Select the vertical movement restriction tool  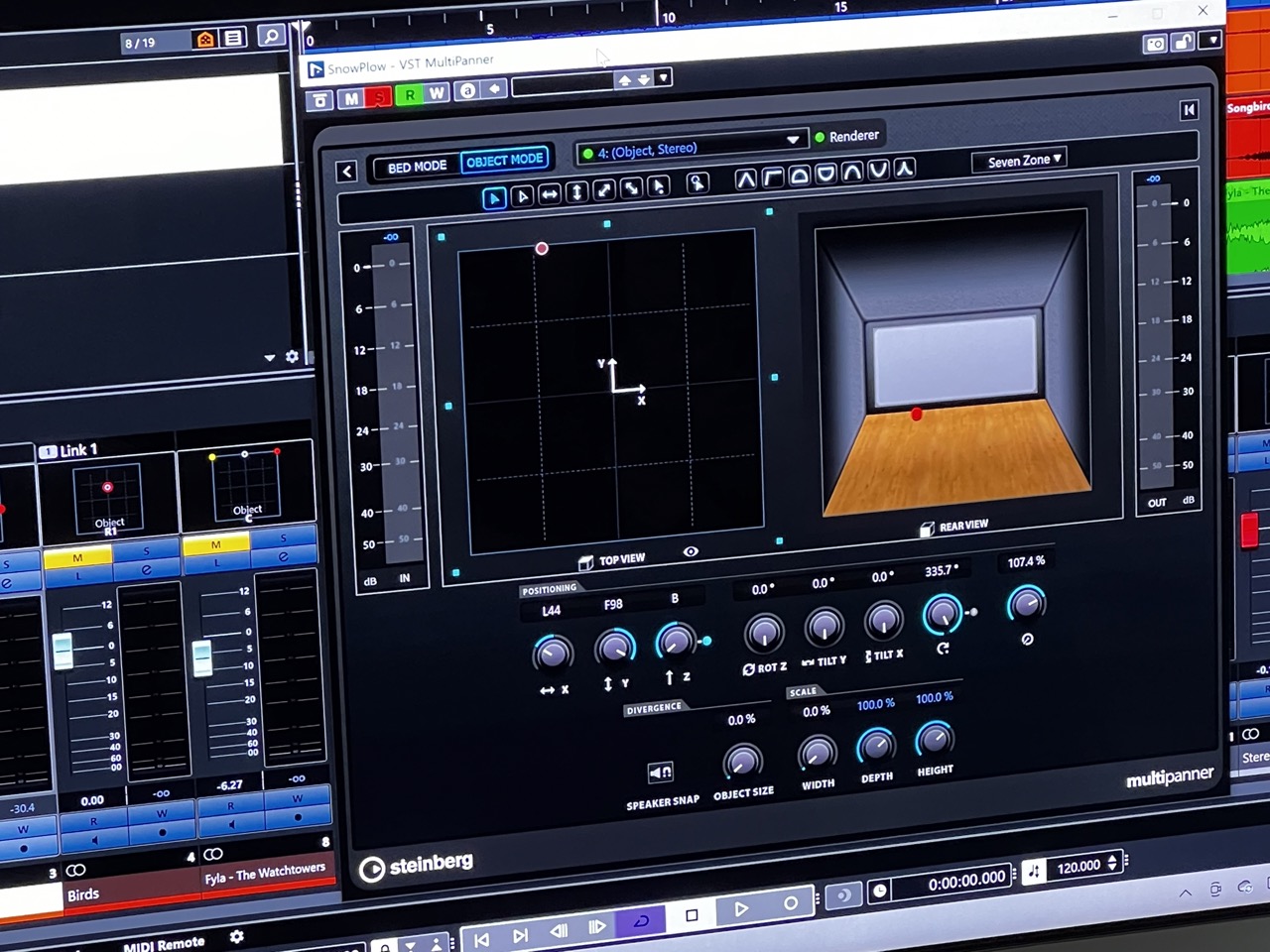576,192
